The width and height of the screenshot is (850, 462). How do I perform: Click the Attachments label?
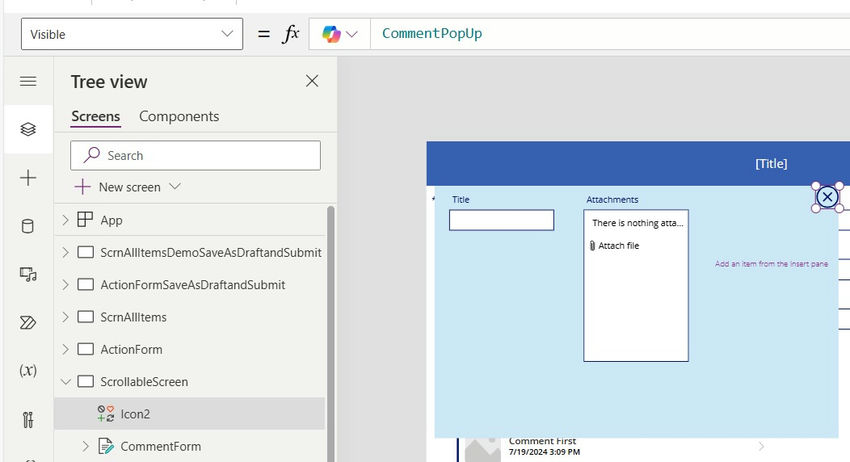coord(612,200)
